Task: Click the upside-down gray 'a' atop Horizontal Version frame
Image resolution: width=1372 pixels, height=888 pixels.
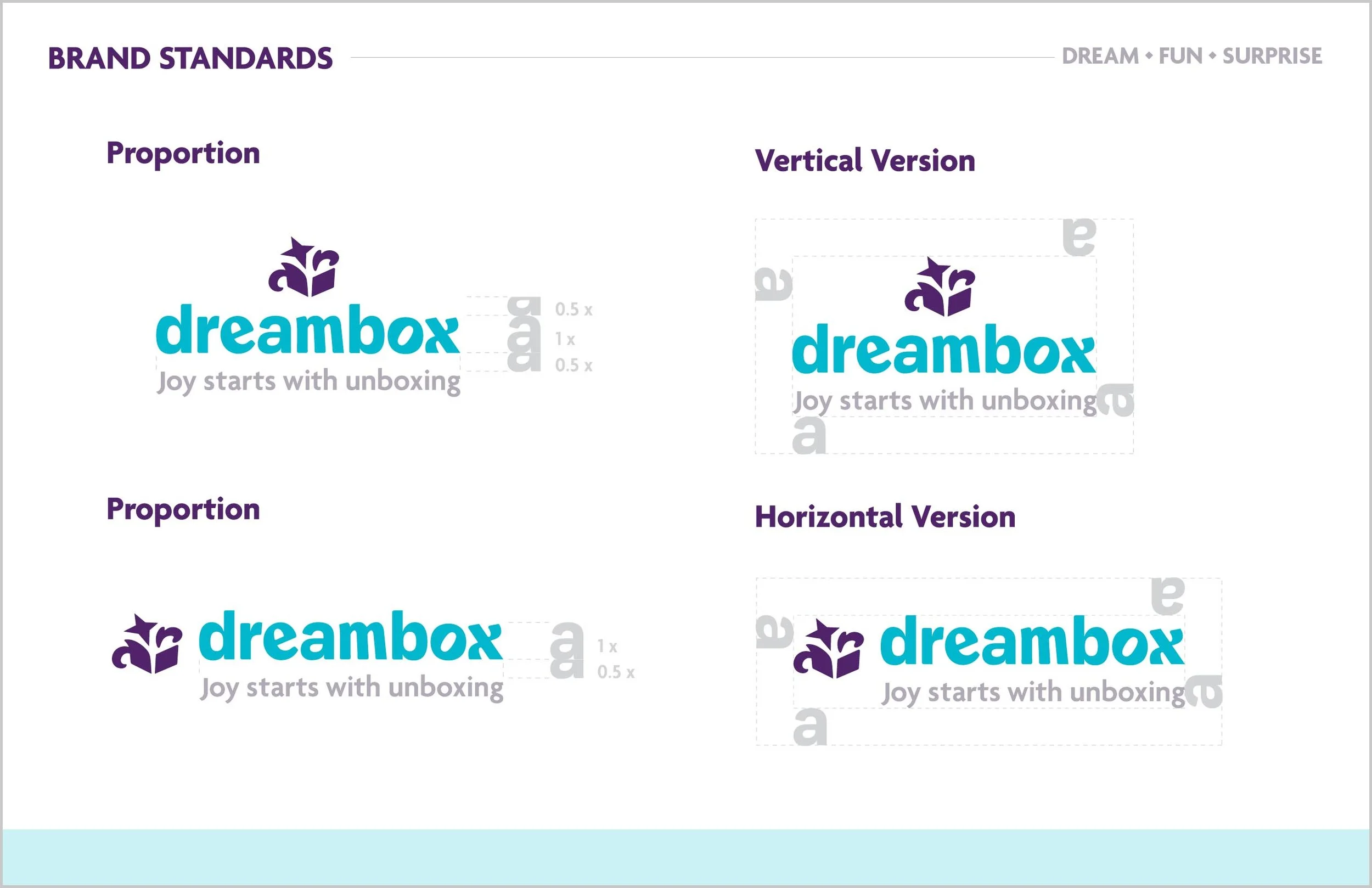Action: (1167, 596)
